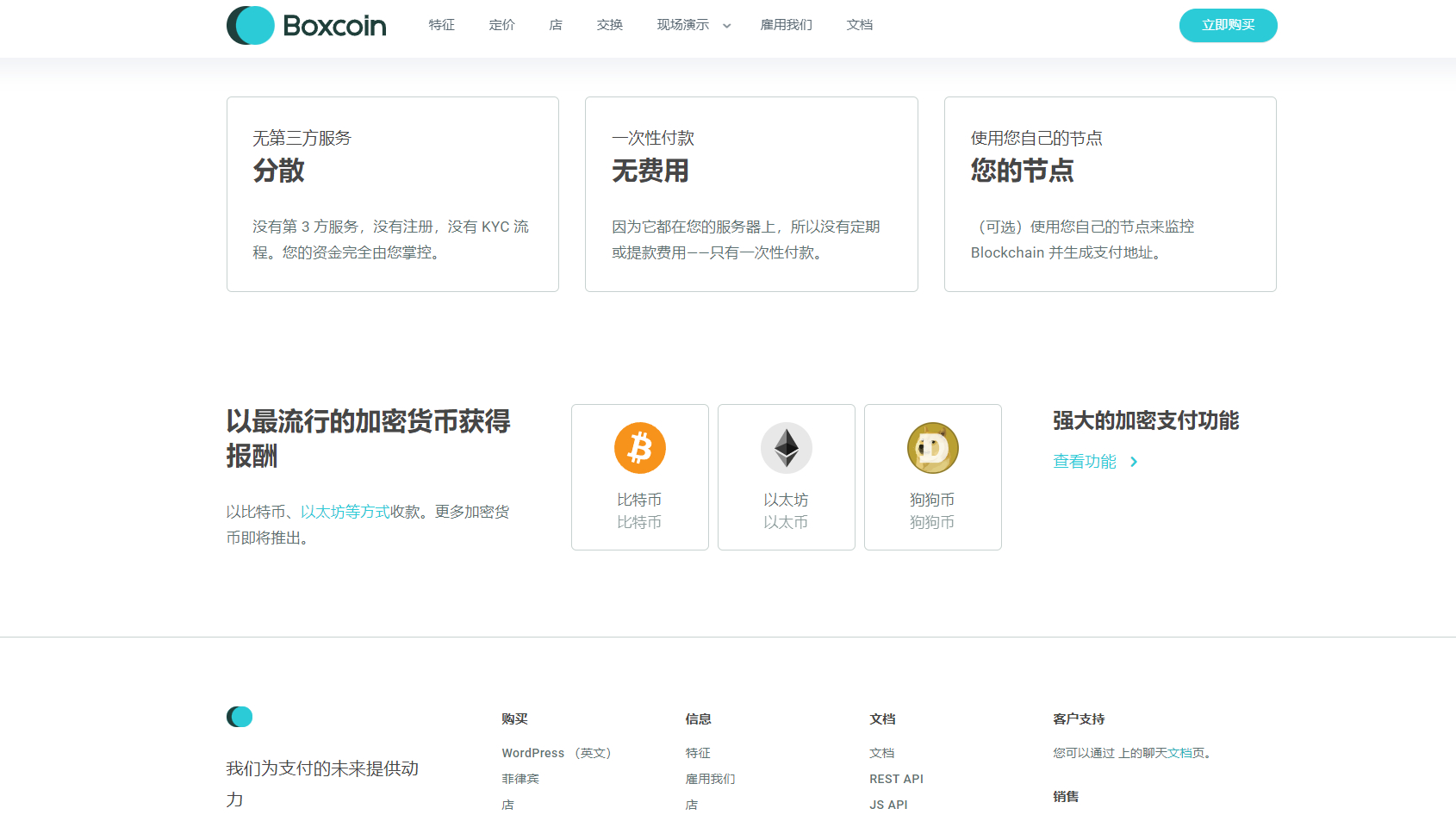Select 文档 in the navigation bar
Viewport: 1456px width, 821px height.
tap(859, 25)
